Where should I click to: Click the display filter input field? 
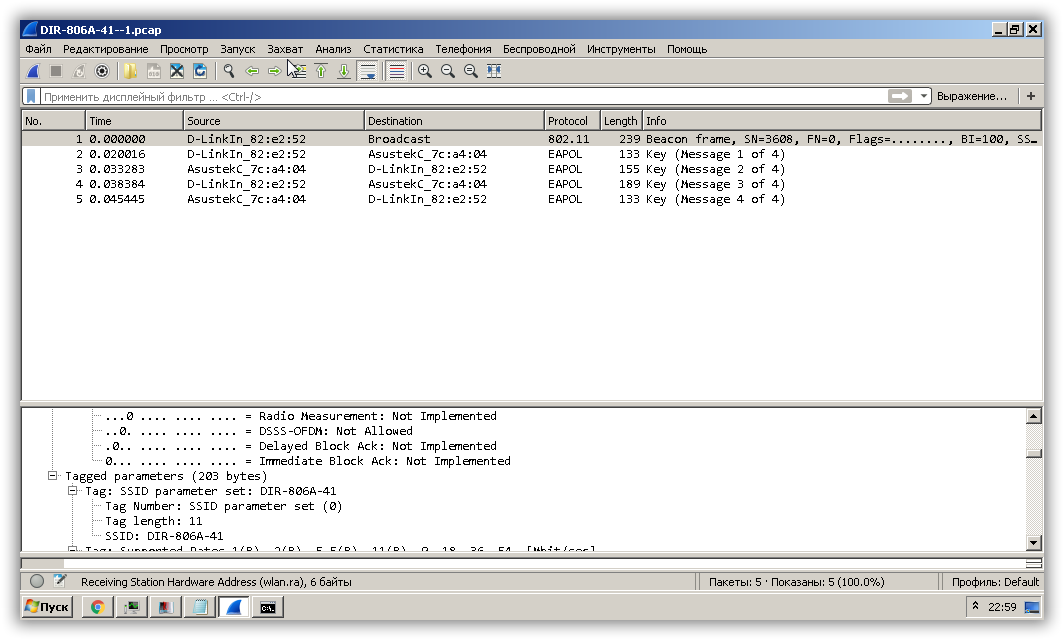point(450,97)
